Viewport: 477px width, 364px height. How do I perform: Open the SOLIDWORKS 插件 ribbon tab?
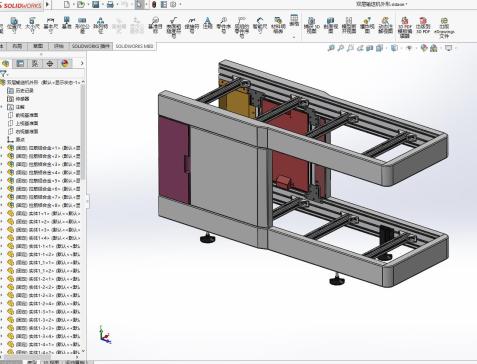pyautogui.click(x=91, y=46)
